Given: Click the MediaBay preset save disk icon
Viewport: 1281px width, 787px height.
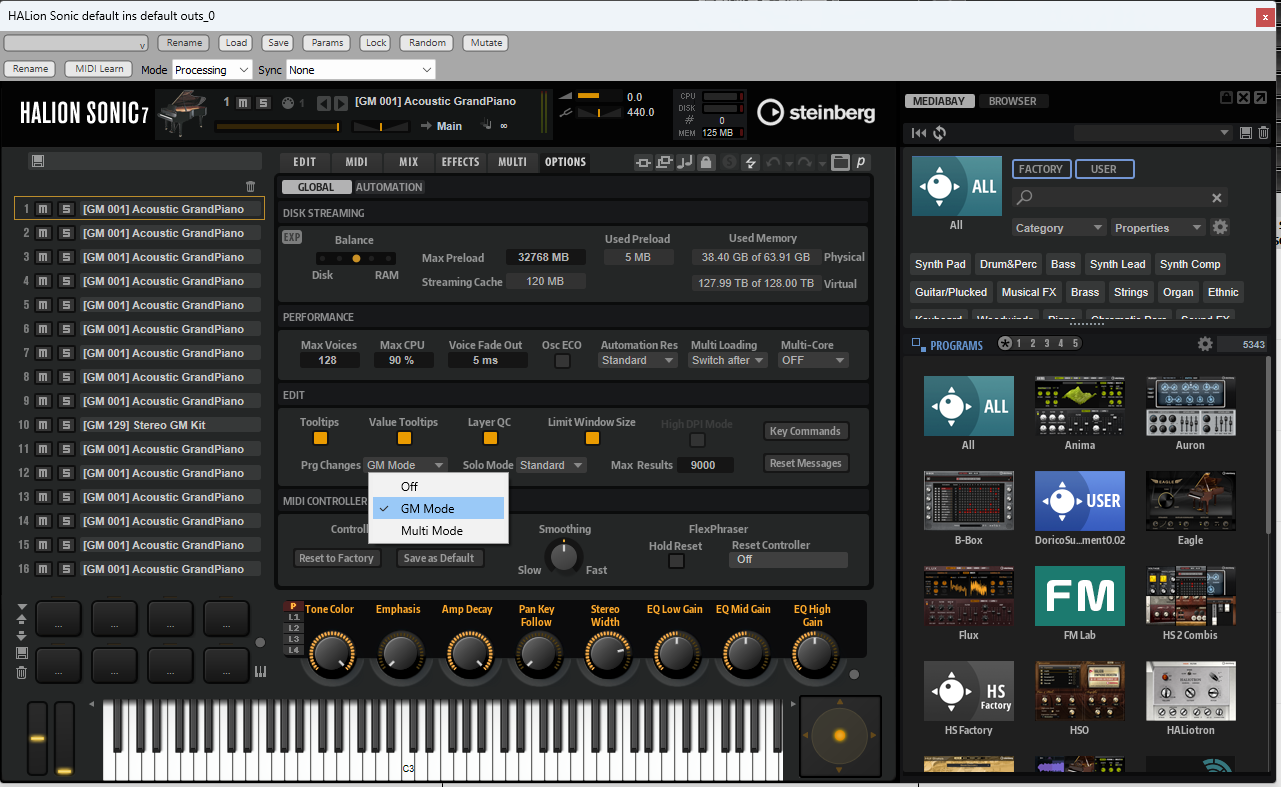Looking at the screenshot, I should (1246, 133).
